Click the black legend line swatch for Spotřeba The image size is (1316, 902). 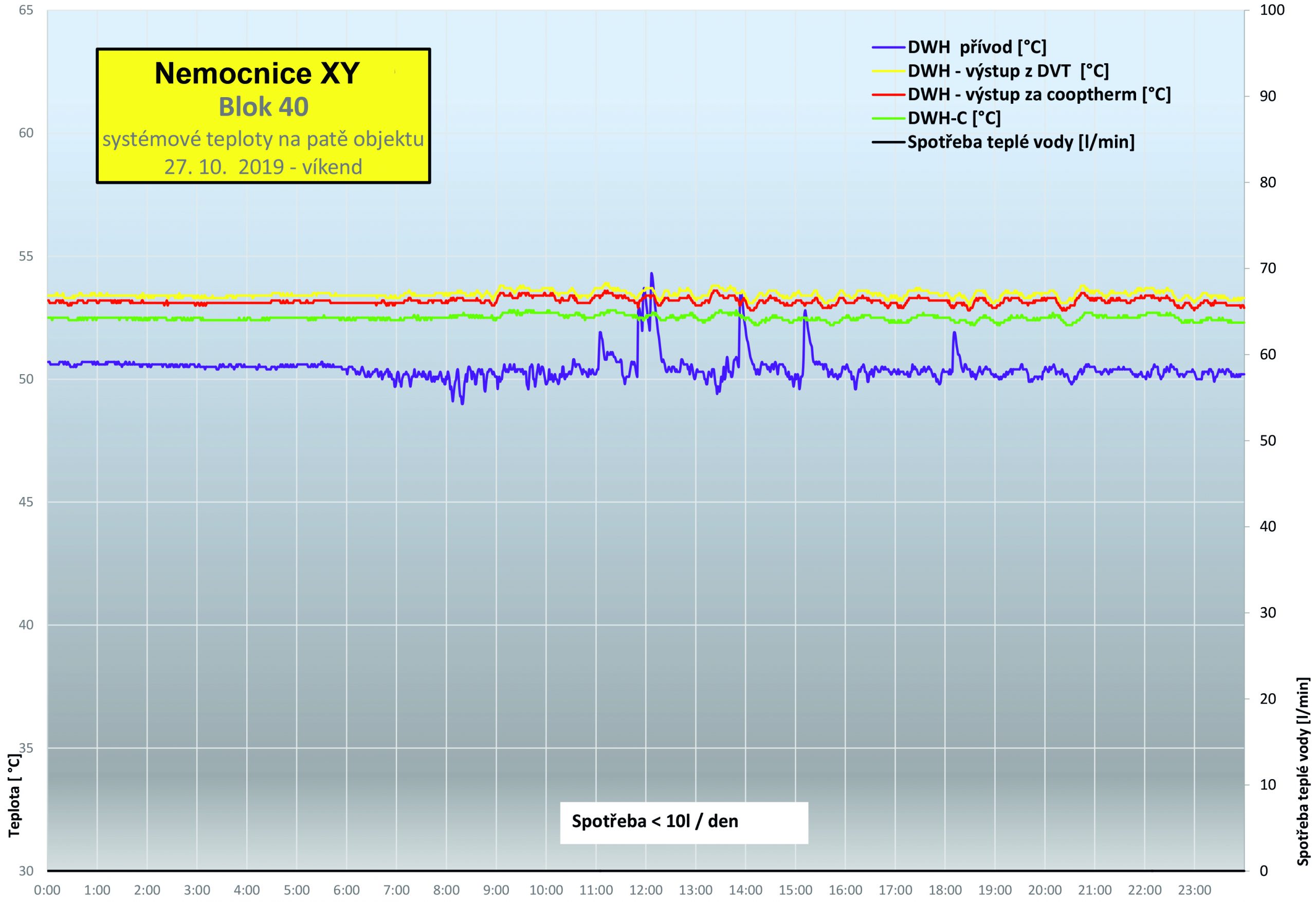(888, 142)
